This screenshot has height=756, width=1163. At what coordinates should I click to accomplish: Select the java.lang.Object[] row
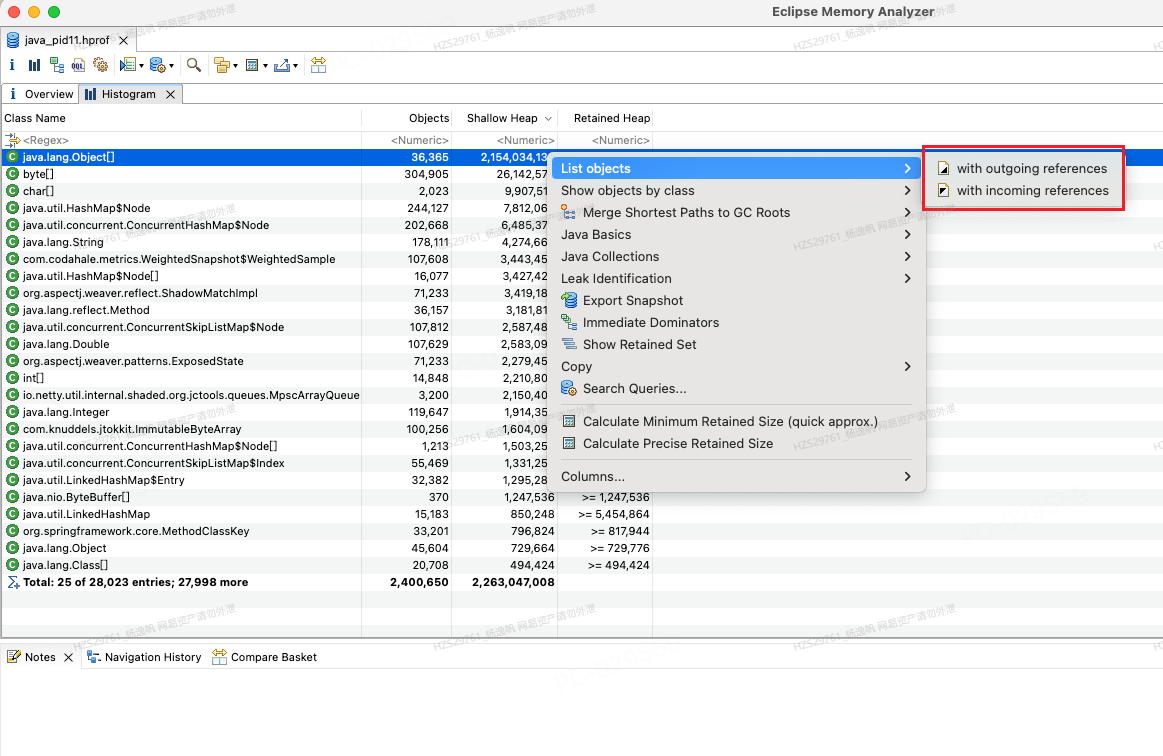tap(276, 157)
